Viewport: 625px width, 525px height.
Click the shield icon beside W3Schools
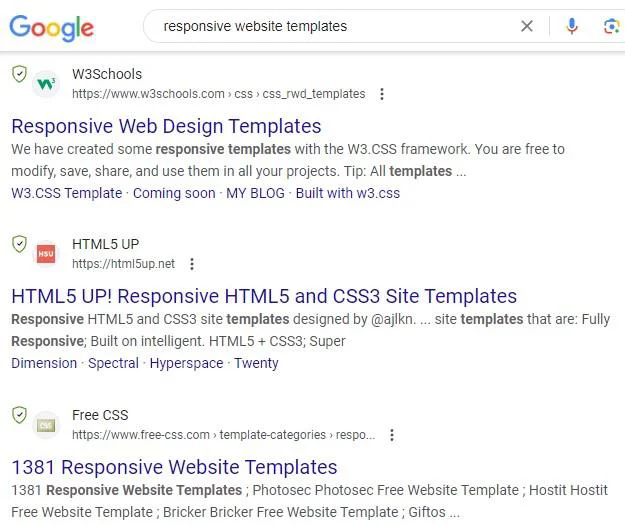click(x=19, y=74)
